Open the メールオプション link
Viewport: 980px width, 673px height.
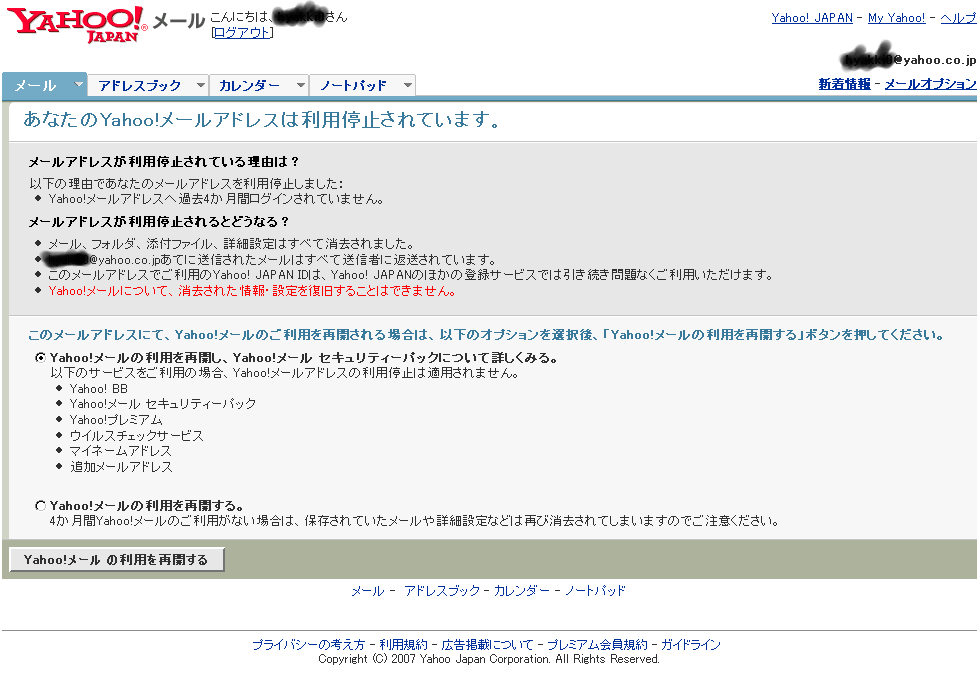(930, 84)
